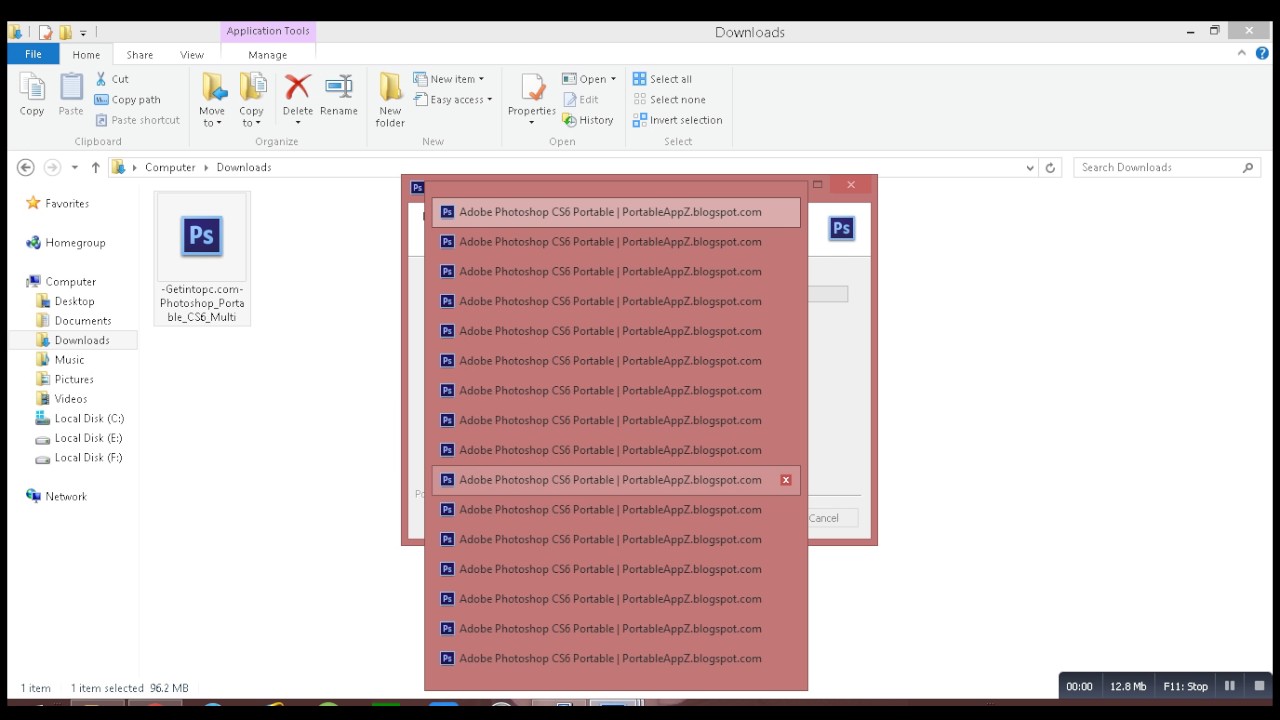Image resolution: width=1280 pixels, height=720 pixels.
Task: Click Paste shortcut in the ribbon
Action: [137, 120]
